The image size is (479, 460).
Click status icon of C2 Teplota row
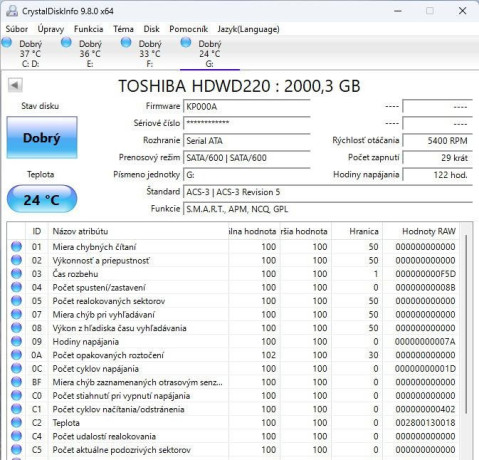[16, 423]
